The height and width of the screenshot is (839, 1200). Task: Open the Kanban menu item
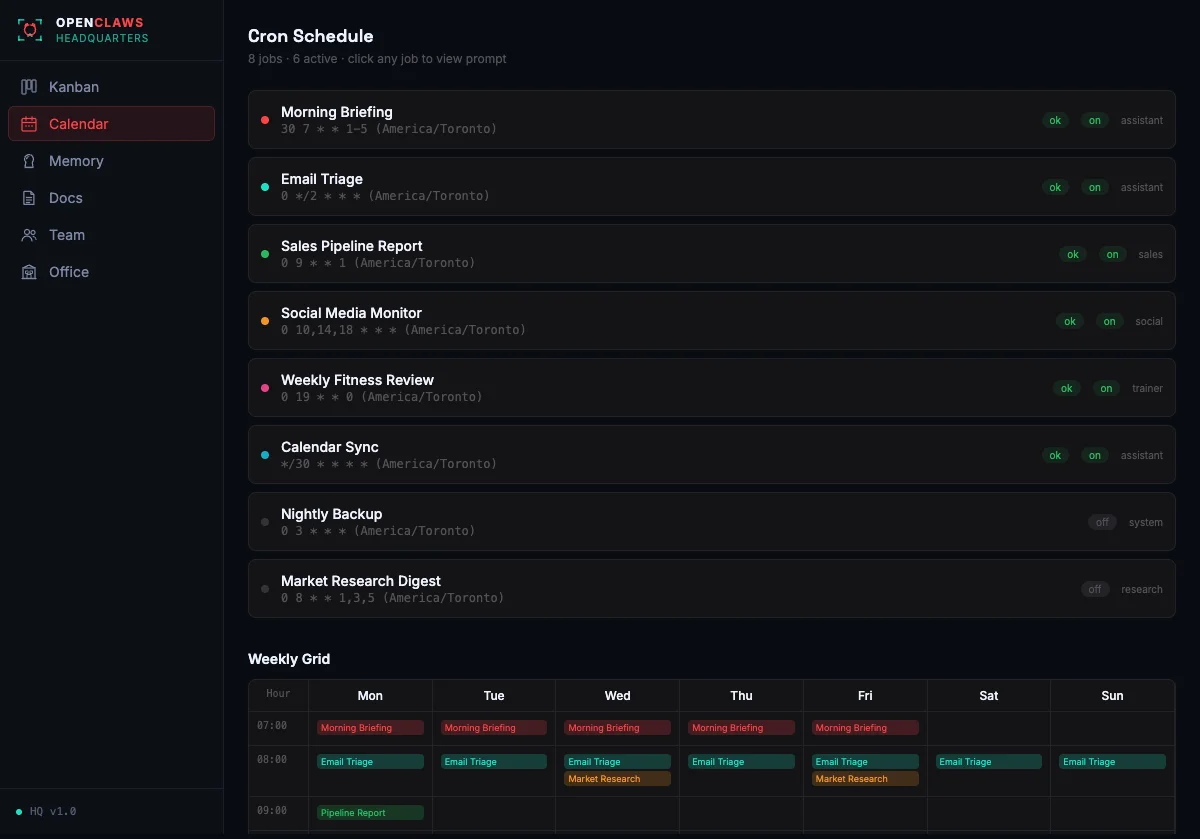111,87
